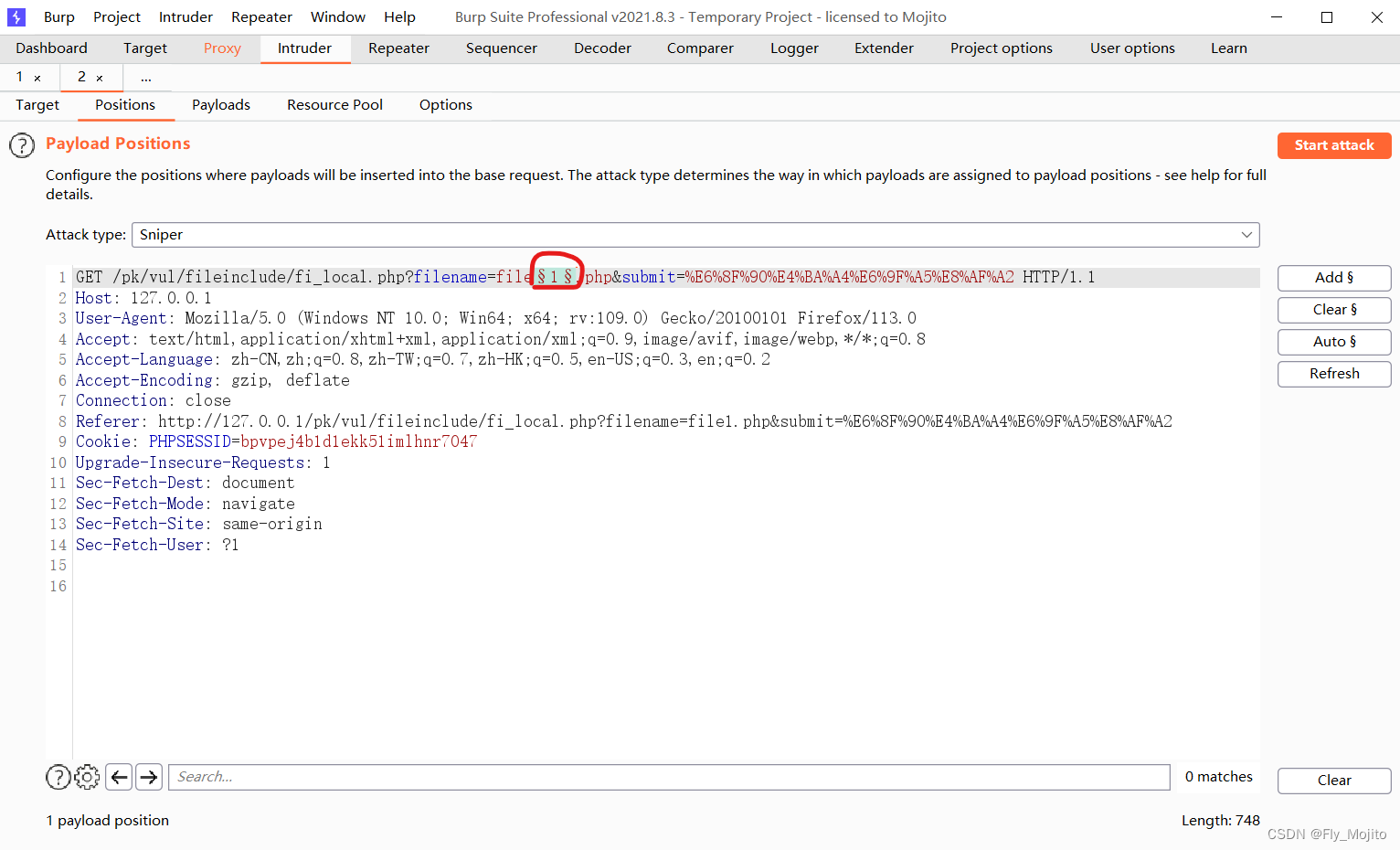Viewport: 1400px width, 850px height.
Task: Open the Intruder Target sub-tab
Action: tap(37, 105)
